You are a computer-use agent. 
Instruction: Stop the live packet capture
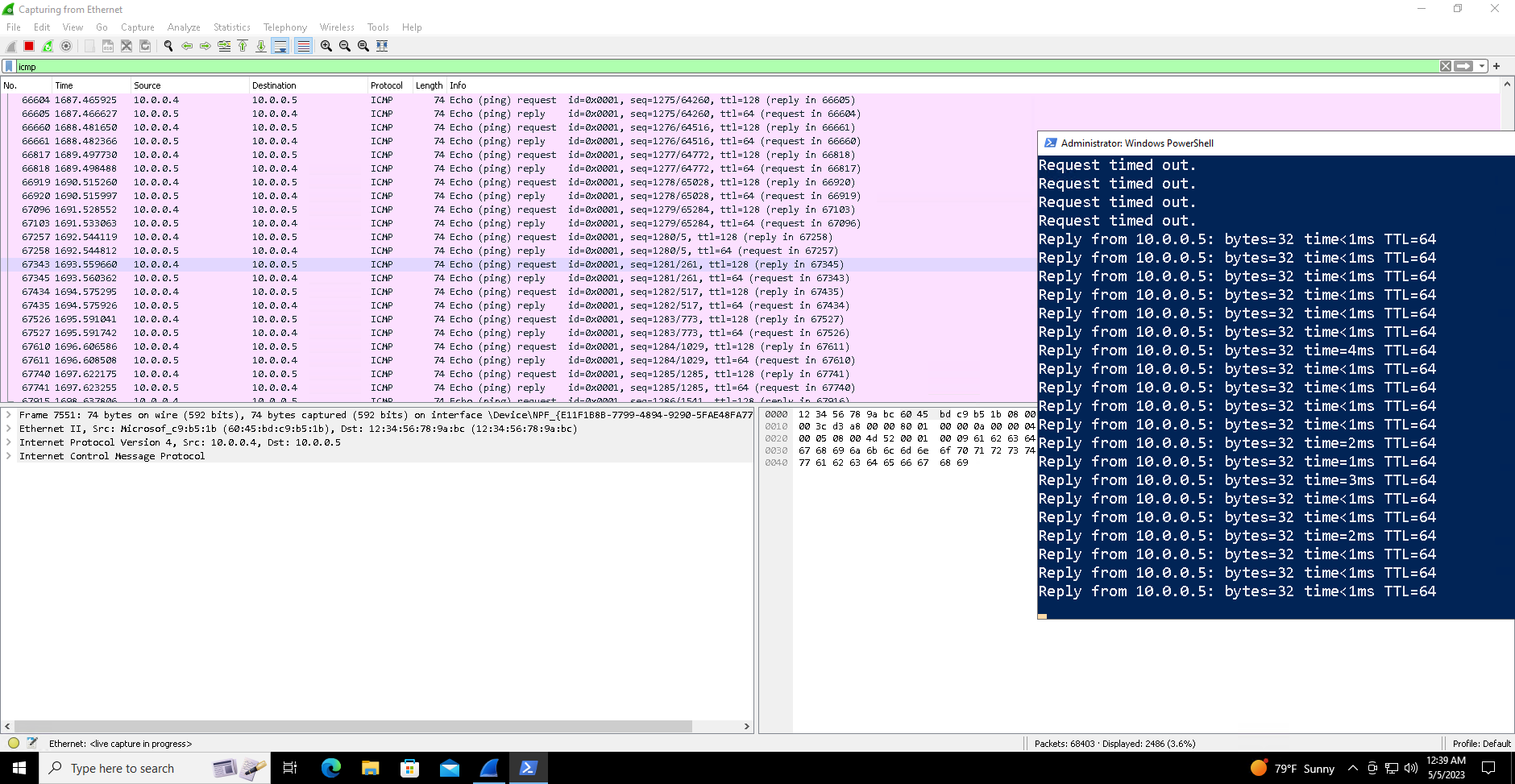(28, 46)
